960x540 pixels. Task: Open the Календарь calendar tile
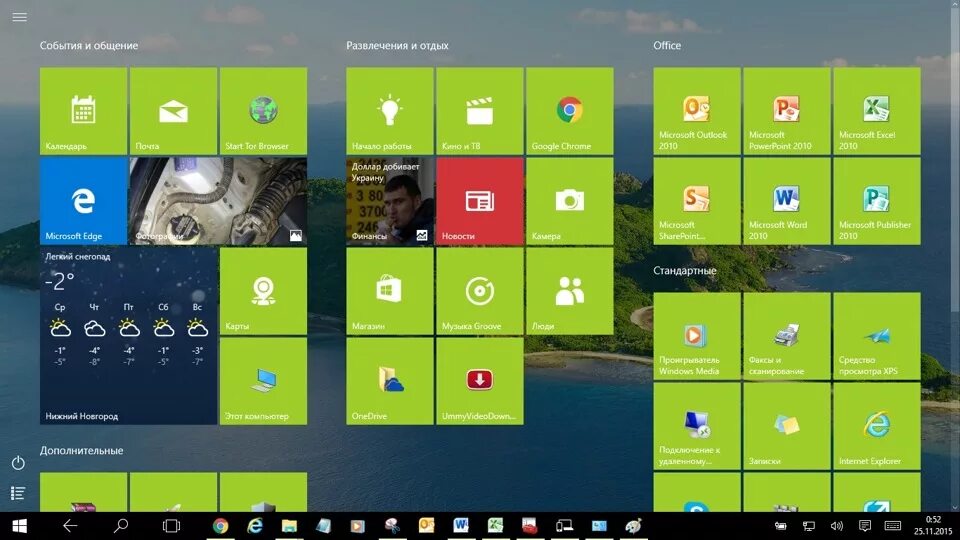pos(83,111)
